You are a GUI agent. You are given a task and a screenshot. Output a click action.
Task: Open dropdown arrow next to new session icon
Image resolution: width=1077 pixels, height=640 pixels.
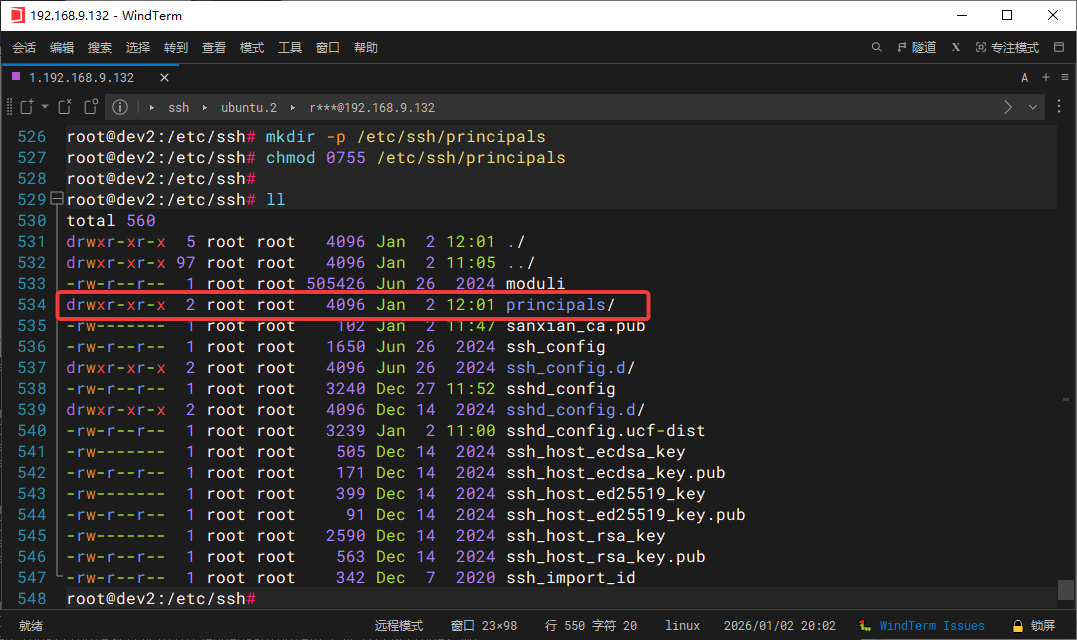point(45,107)
